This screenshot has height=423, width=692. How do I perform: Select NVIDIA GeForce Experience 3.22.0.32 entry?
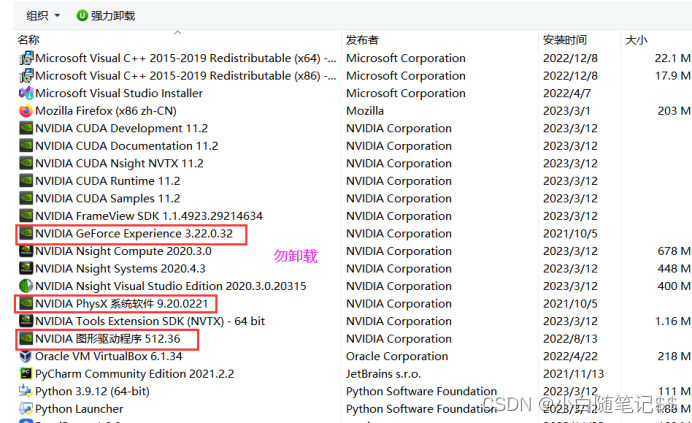click(134, 234)
